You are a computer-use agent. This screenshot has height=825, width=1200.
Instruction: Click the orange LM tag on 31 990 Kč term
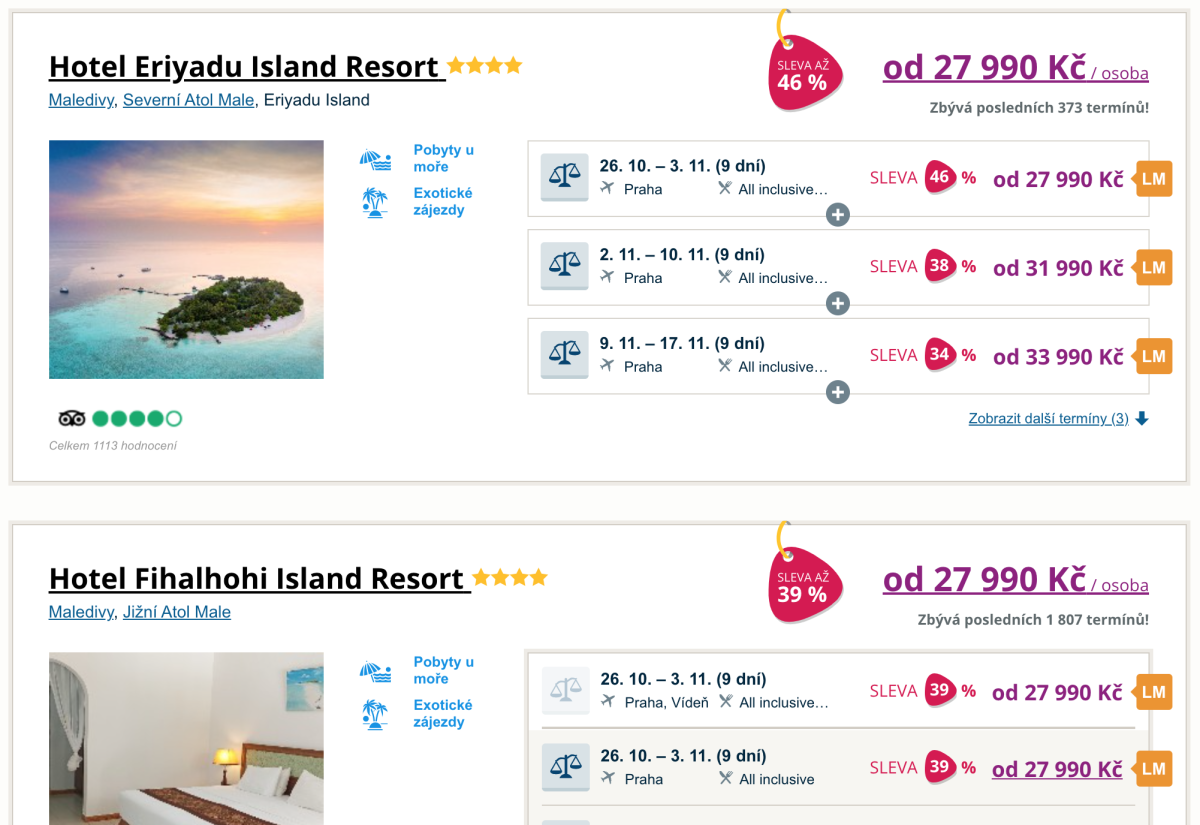tap(1153, 267)
